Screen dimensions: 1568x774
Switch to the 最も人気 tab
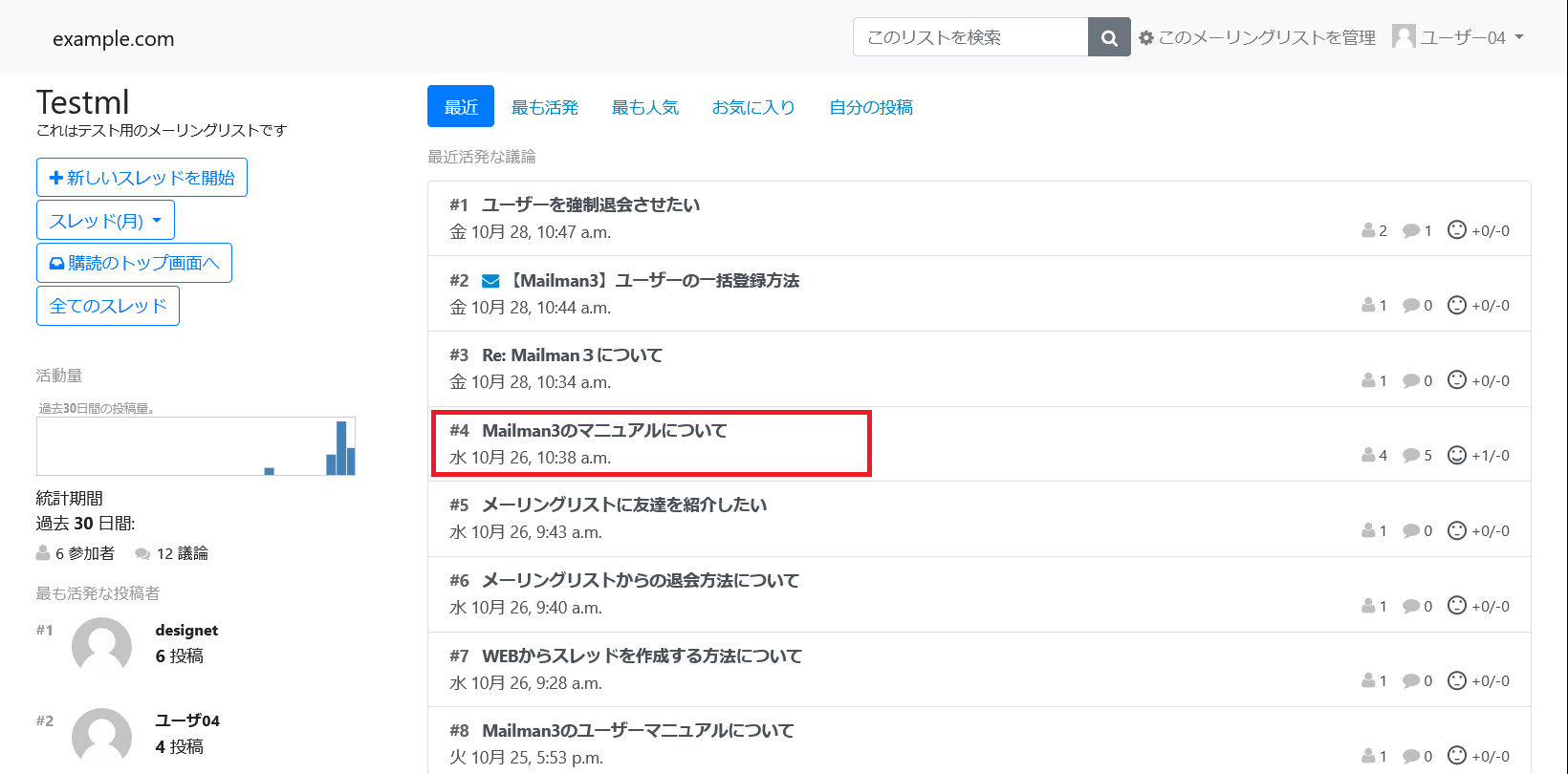click(645, 107)
